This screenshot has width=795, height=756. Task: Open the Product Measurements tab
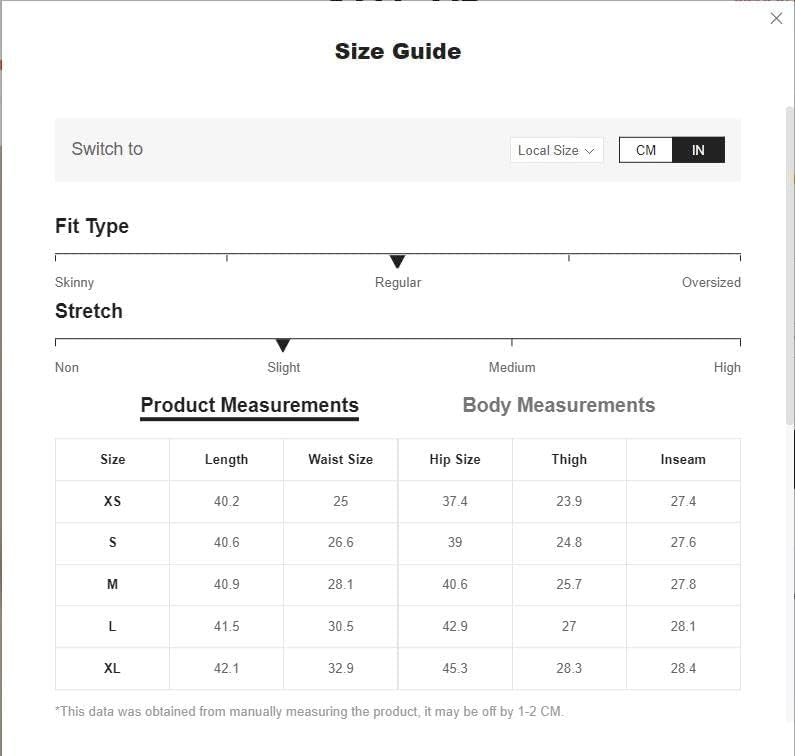pos(249,405)
